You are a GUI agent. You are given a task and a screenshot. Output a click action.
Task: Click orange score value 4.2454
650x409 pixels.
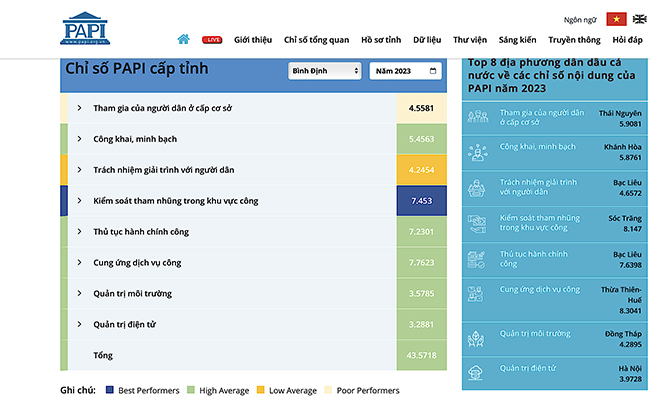(x=421, y=170)
